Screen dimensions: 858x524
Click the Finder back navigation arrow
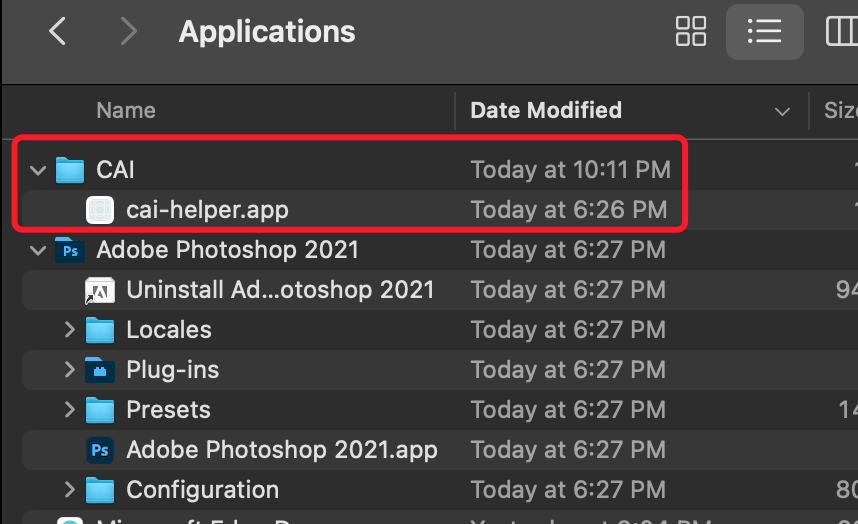[57, 32]
